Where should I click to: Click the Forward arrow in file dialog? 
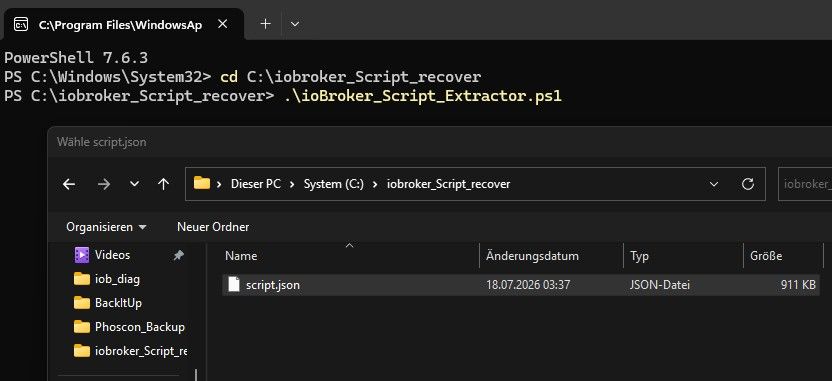click(x=104, y=184)
